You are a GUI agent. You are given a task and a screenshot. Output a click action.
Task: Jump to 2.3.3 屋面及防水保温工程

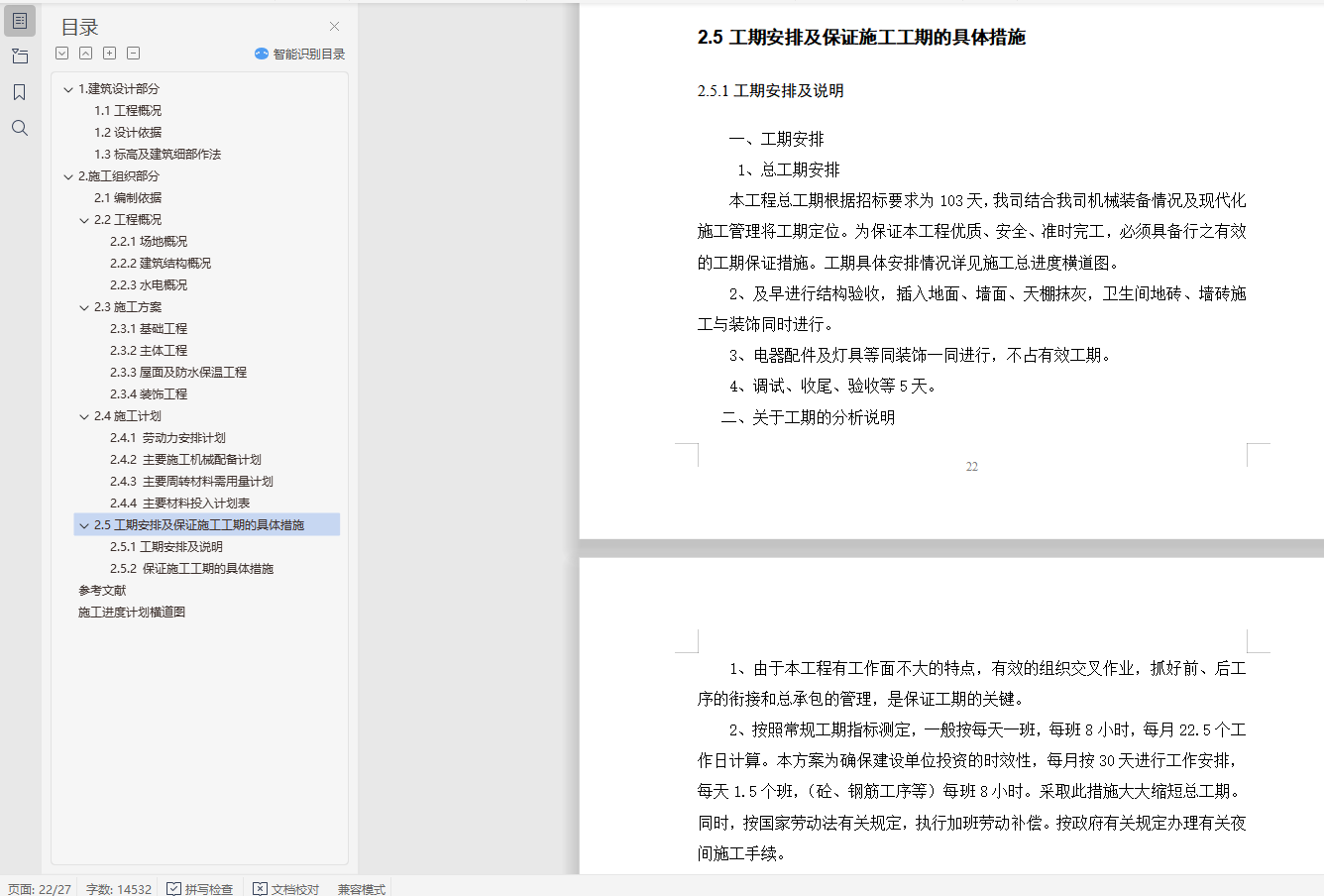(178, 373)
